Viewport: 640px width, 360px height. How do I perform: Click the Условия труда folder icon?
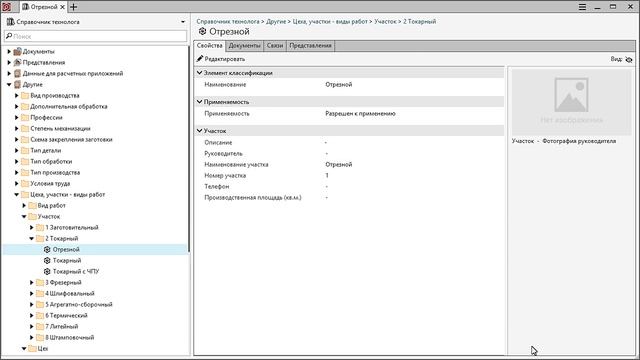pos(25,184)
